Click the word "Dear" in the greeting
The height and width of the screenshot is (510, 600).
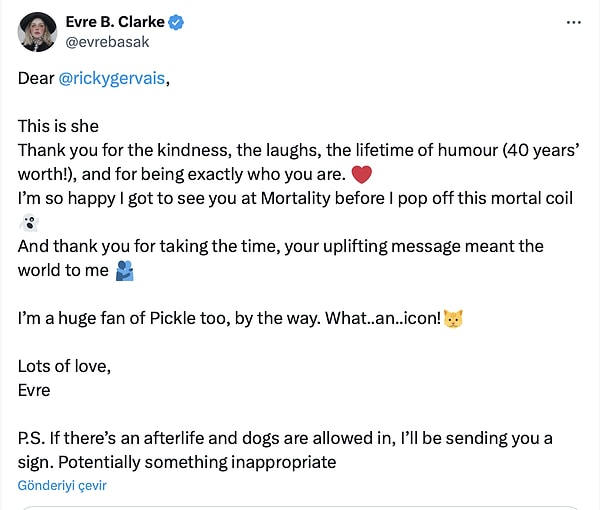36,78
